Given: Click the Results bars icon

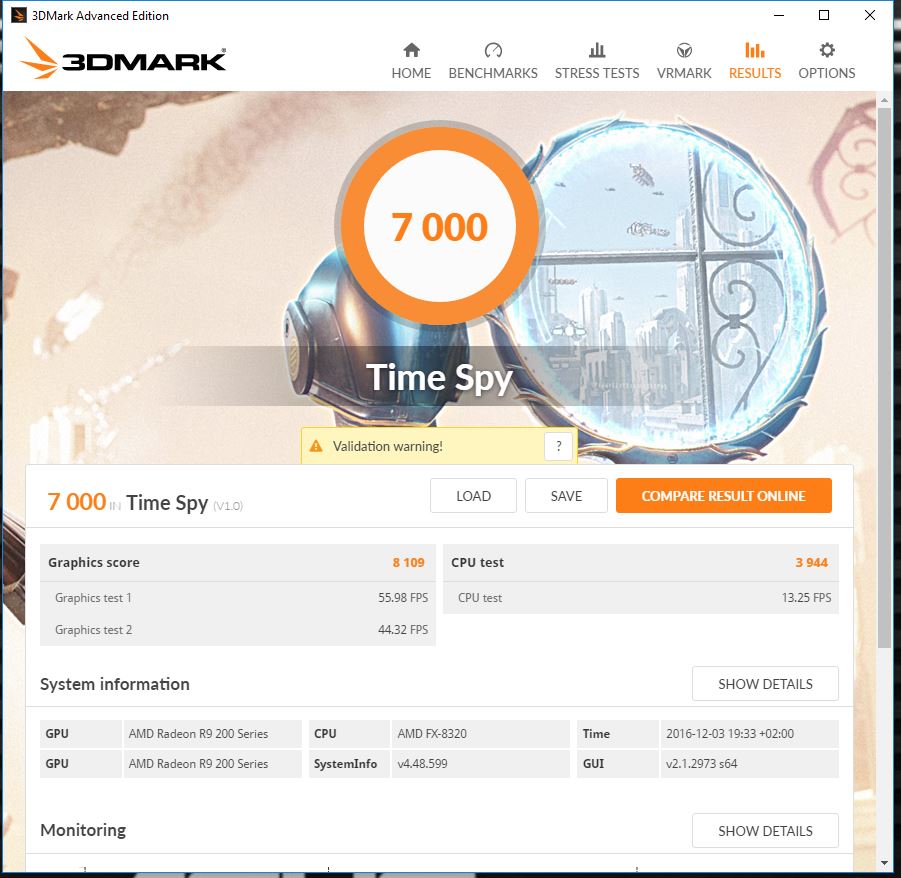Looking at the screenshot, I should [x=754, y=51].
